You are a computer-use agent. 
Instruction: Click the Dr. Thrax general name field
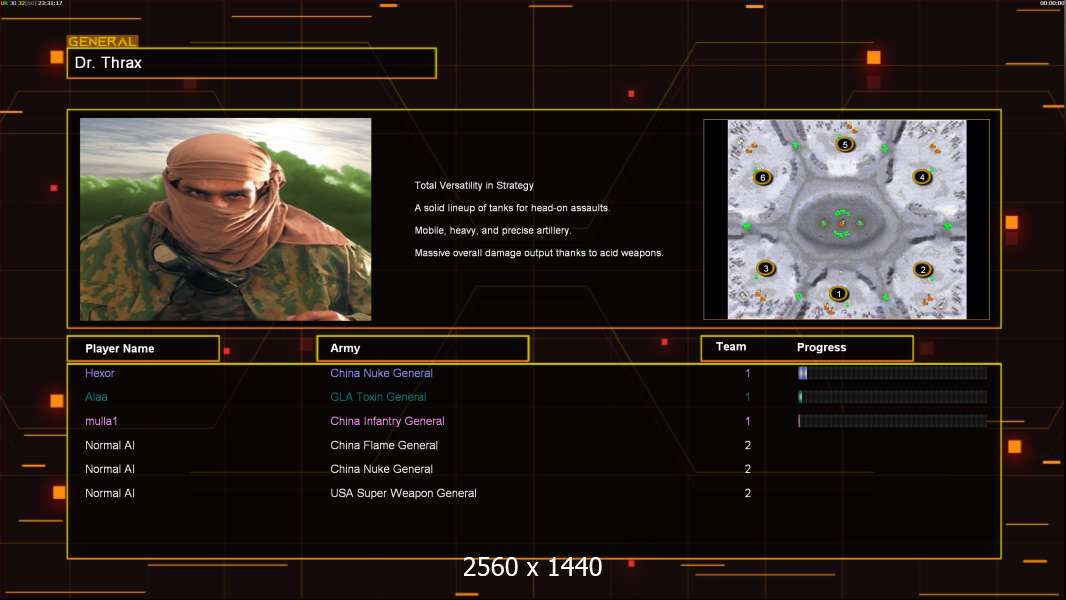pyautogui.click(x=252, y=63)
